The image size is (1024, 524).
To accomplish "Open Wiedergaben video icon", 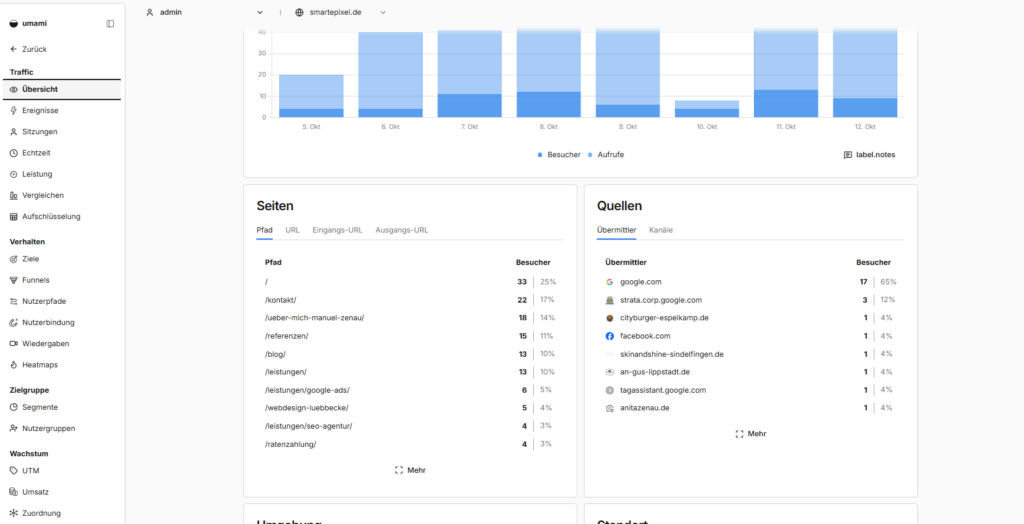I will click(14, 343).
